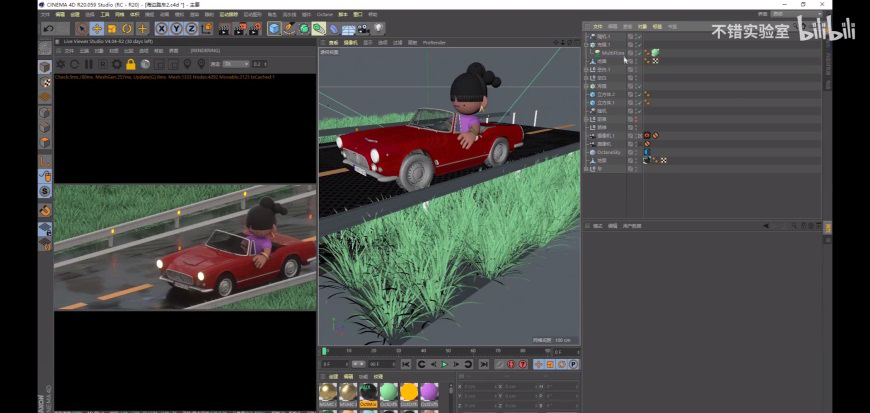Select the Rotate tool in the toolbar

(127, 29)
